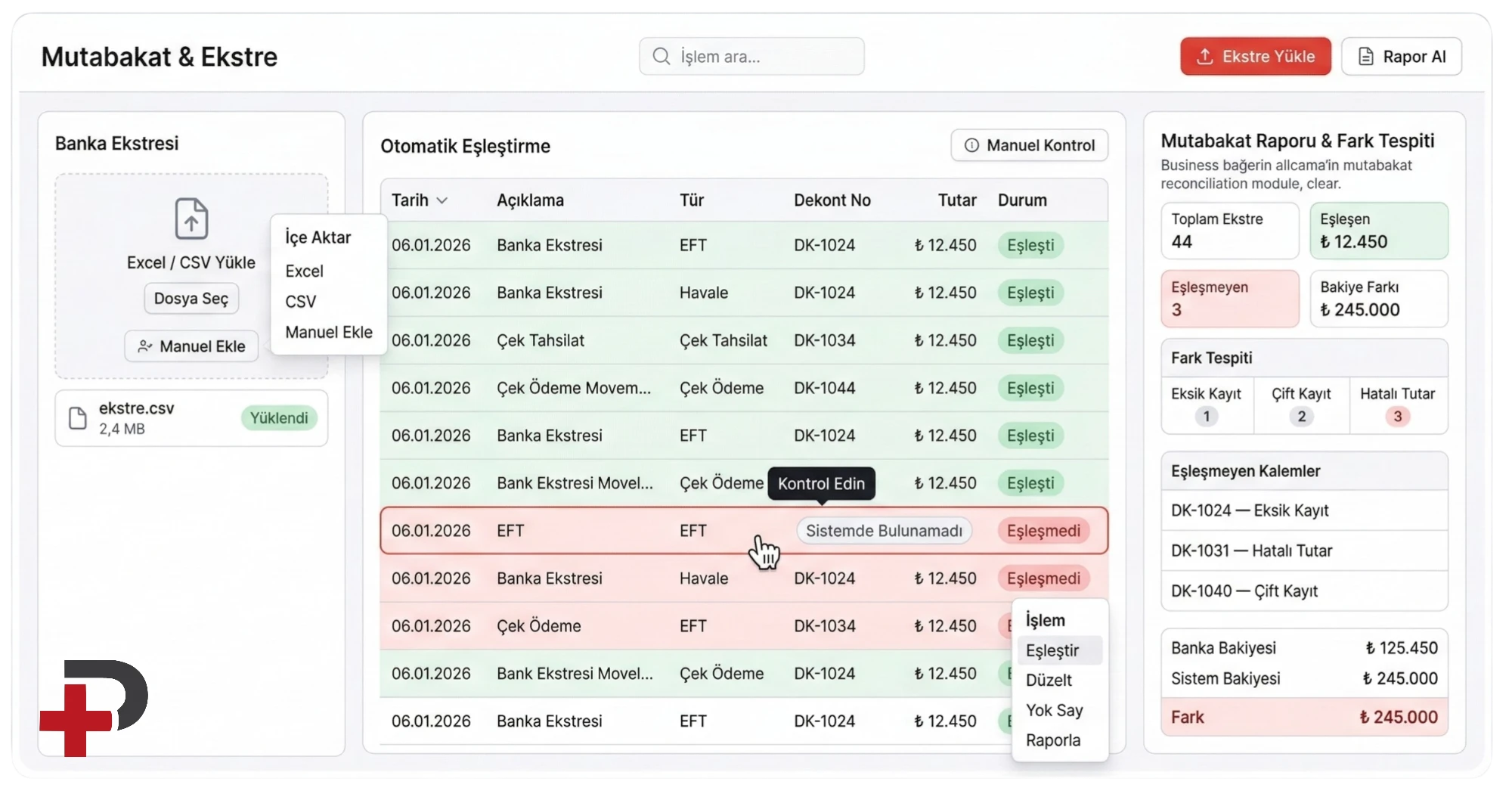Click the ekstre.csv file icon
Viewport: 1512px width, 797px height.
coord(78,418)
